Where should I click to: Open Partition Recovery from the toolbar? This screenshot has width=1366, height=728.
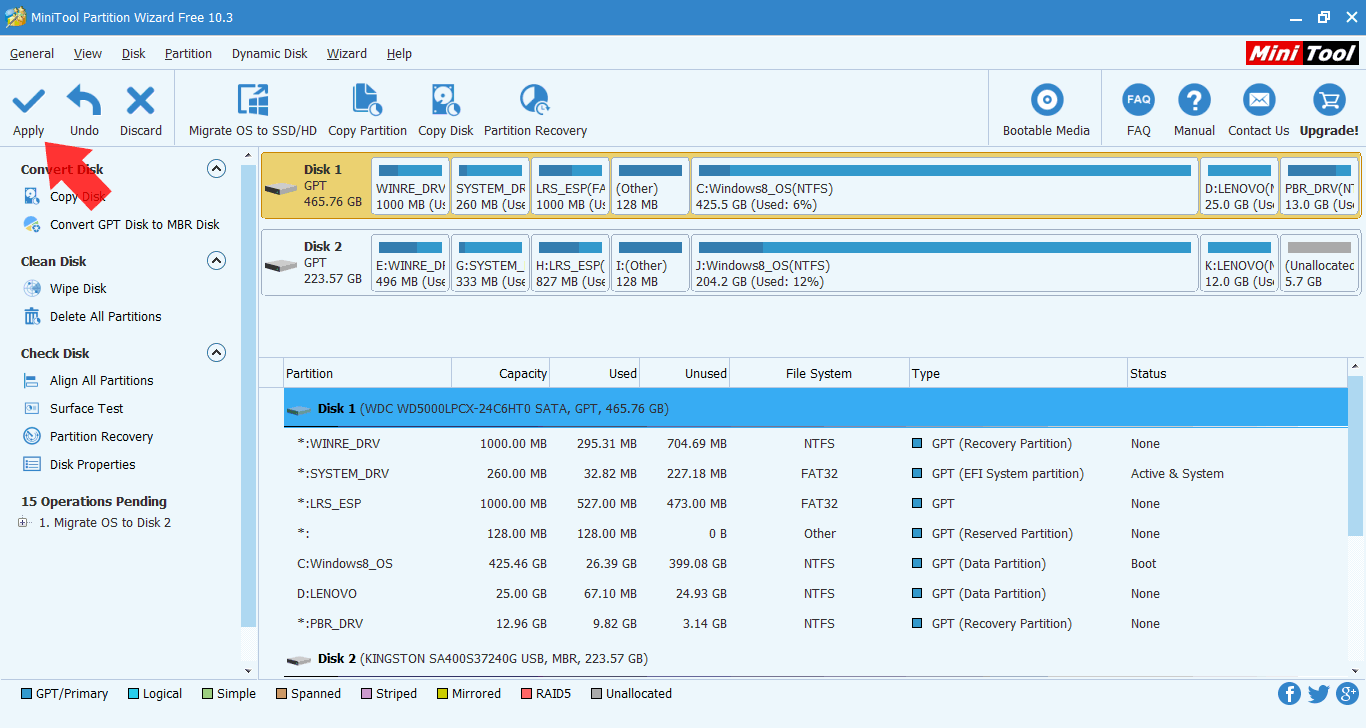[535, 101]
